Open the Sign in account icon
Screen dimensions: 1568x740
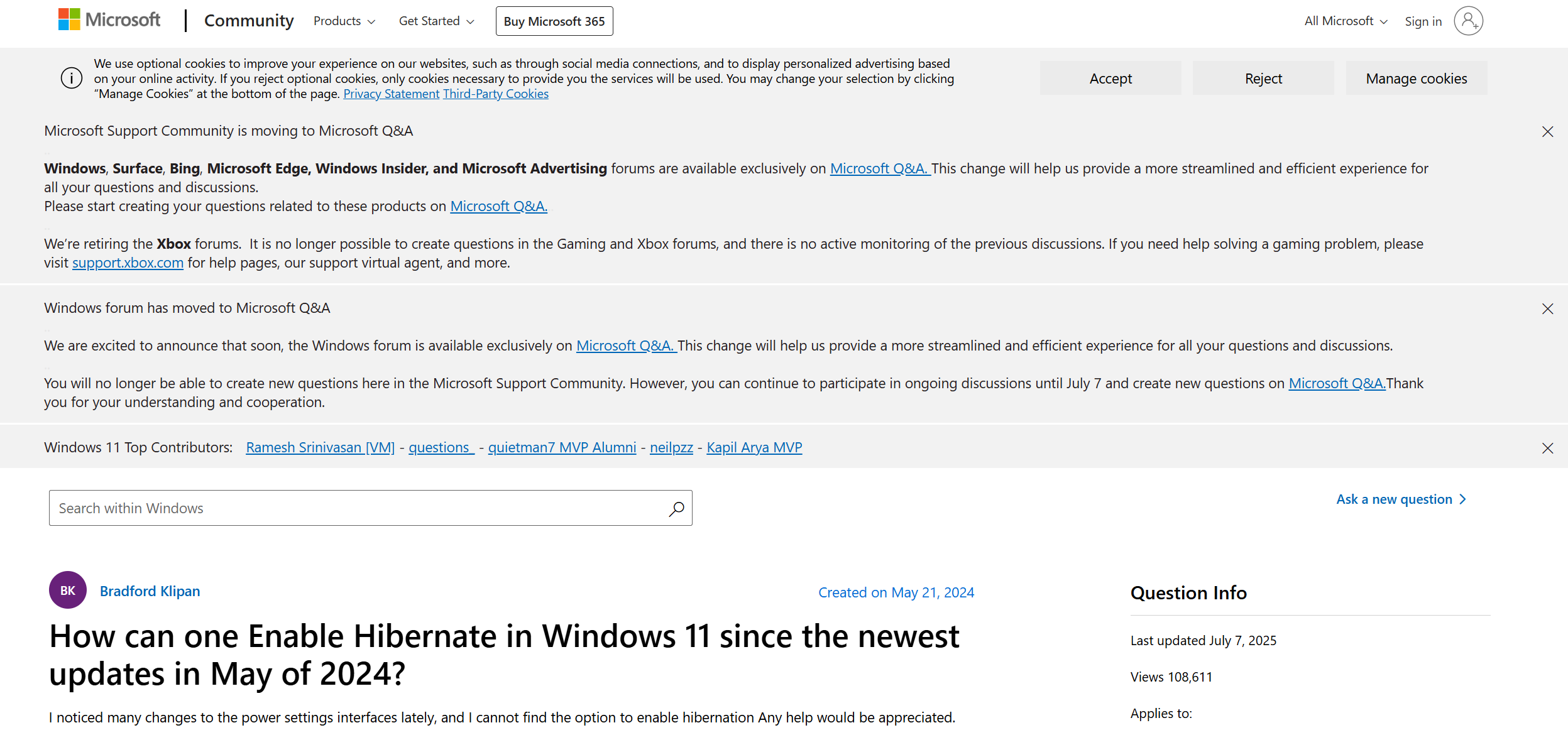click(x=1468, y=21)
